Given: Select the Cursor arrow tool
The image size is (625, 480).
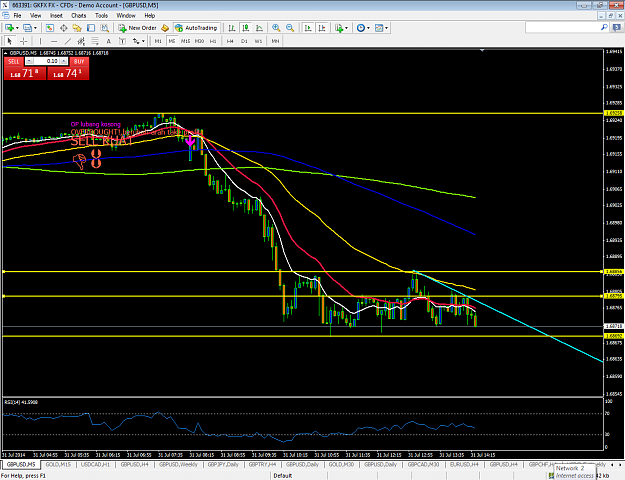Looking at the screenshot, I should point(10,41).
